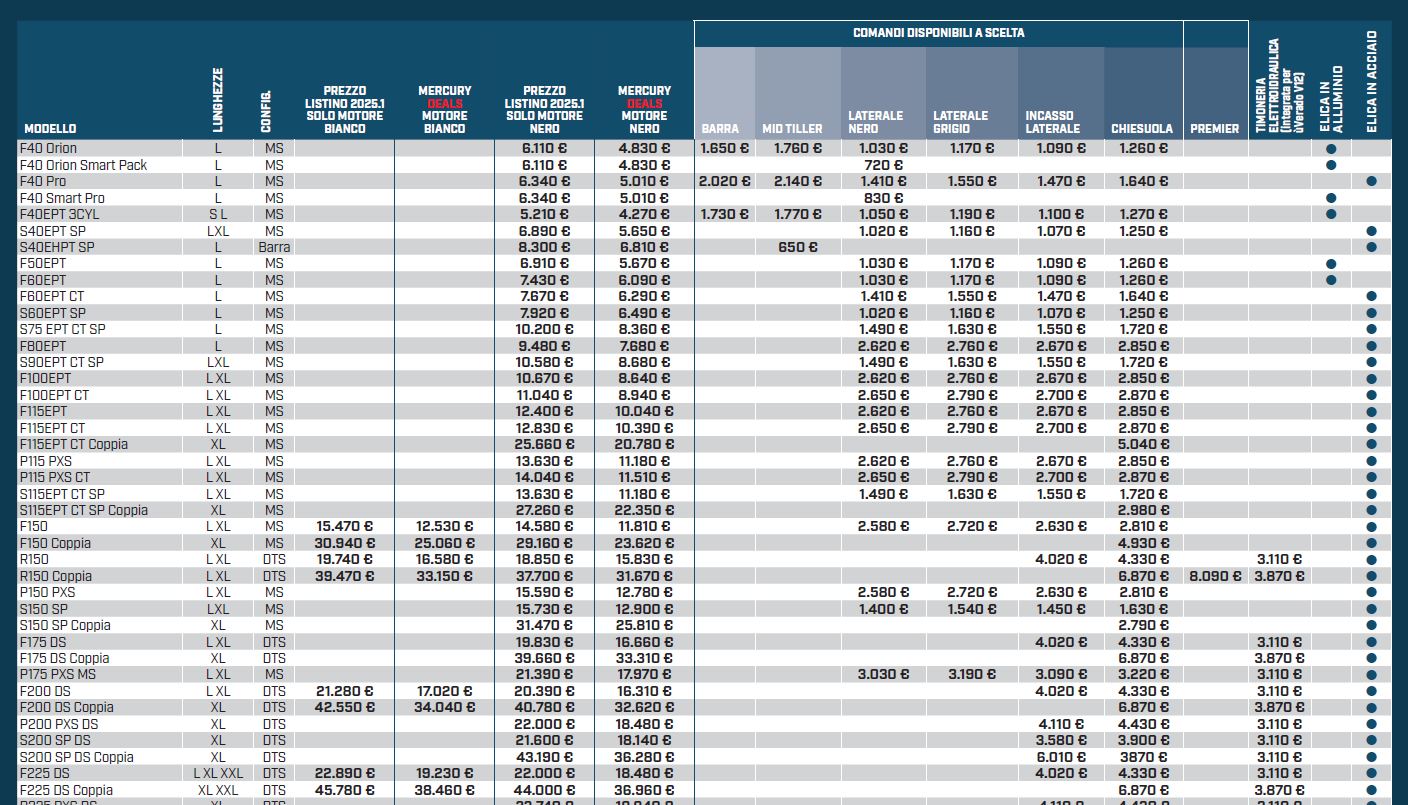This screenshot has height=805, width=1408.
Task: Click the steel propeller dot for S40EHPT SP
Action: (1371, 247)
